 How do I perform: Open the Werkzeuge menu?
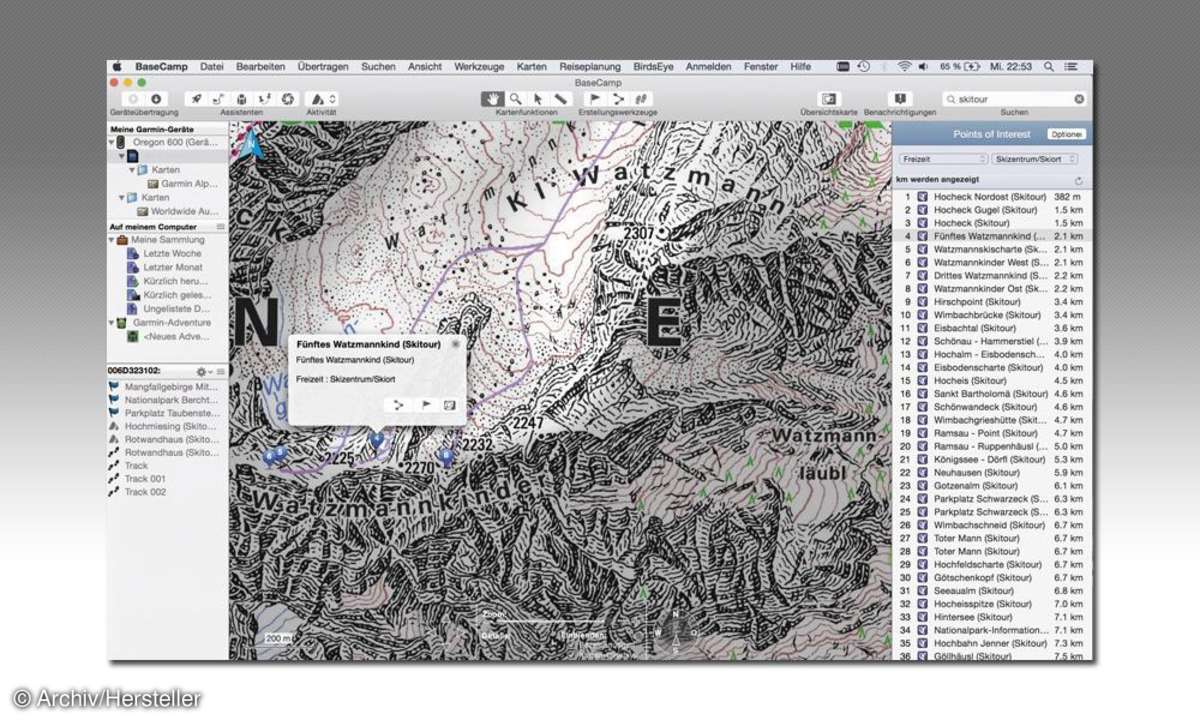point(479,66)
